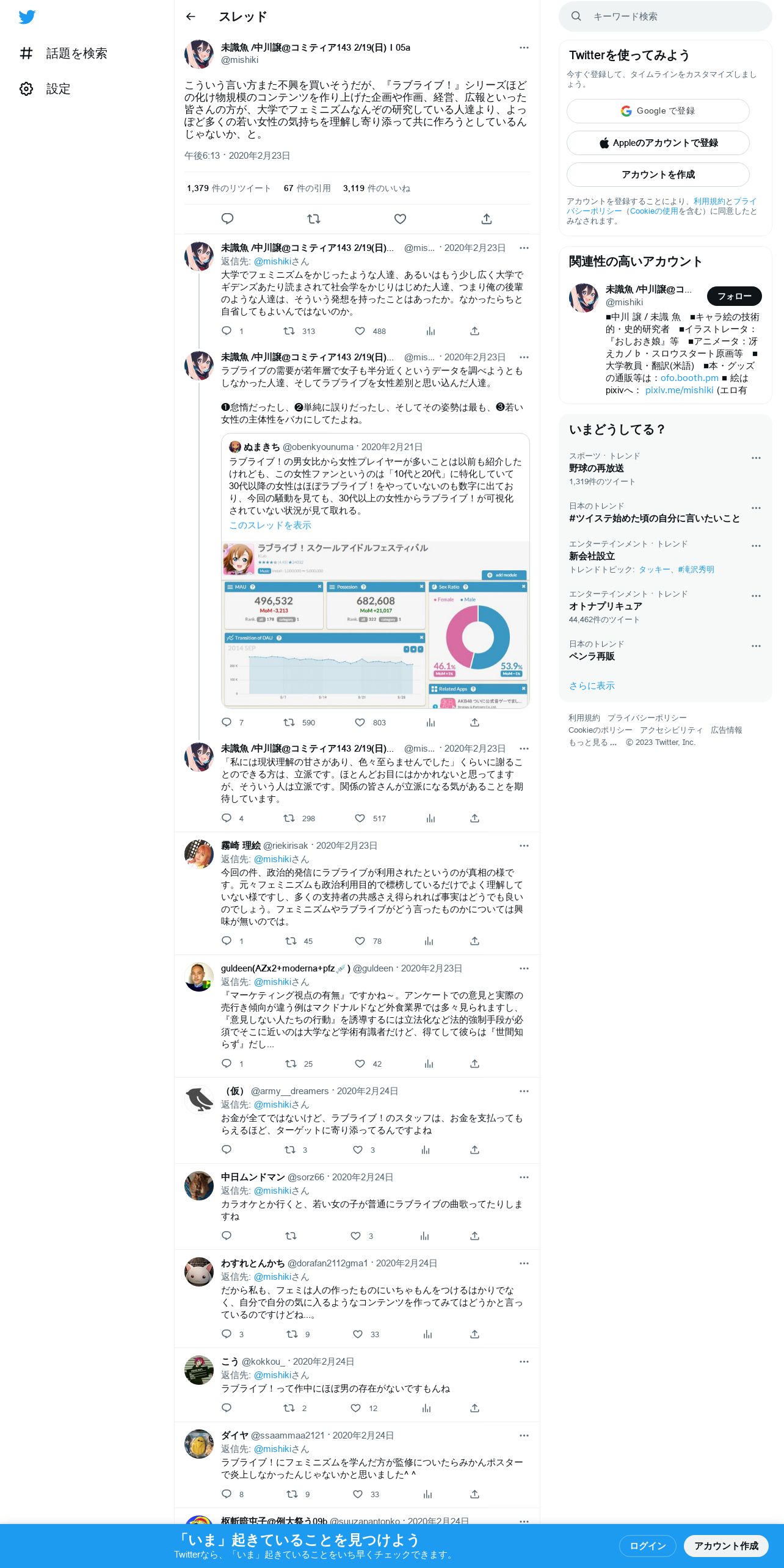Screen dimensions: 784x1568
Task: Open options for 新会社設立 trend
Action: coord(756,546)
